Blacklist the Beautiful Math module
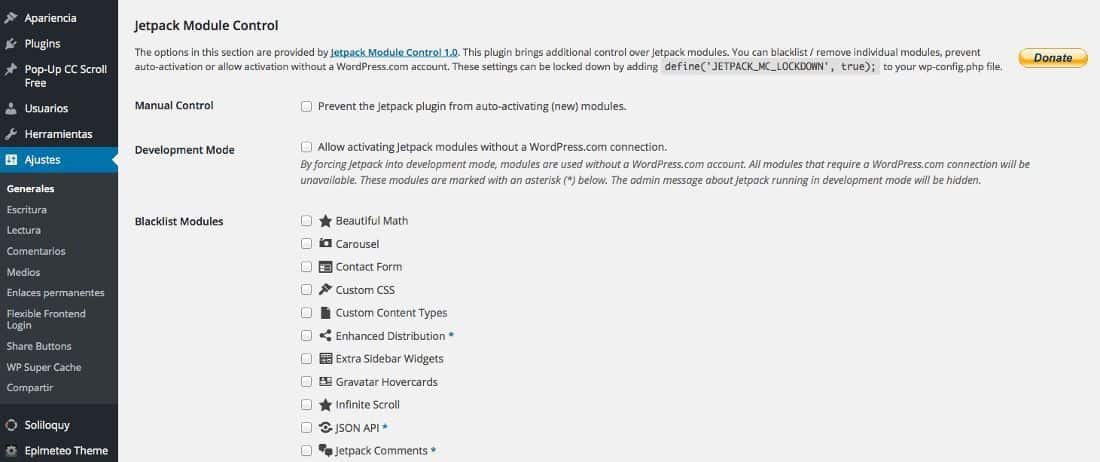 [x=307, y=221]
